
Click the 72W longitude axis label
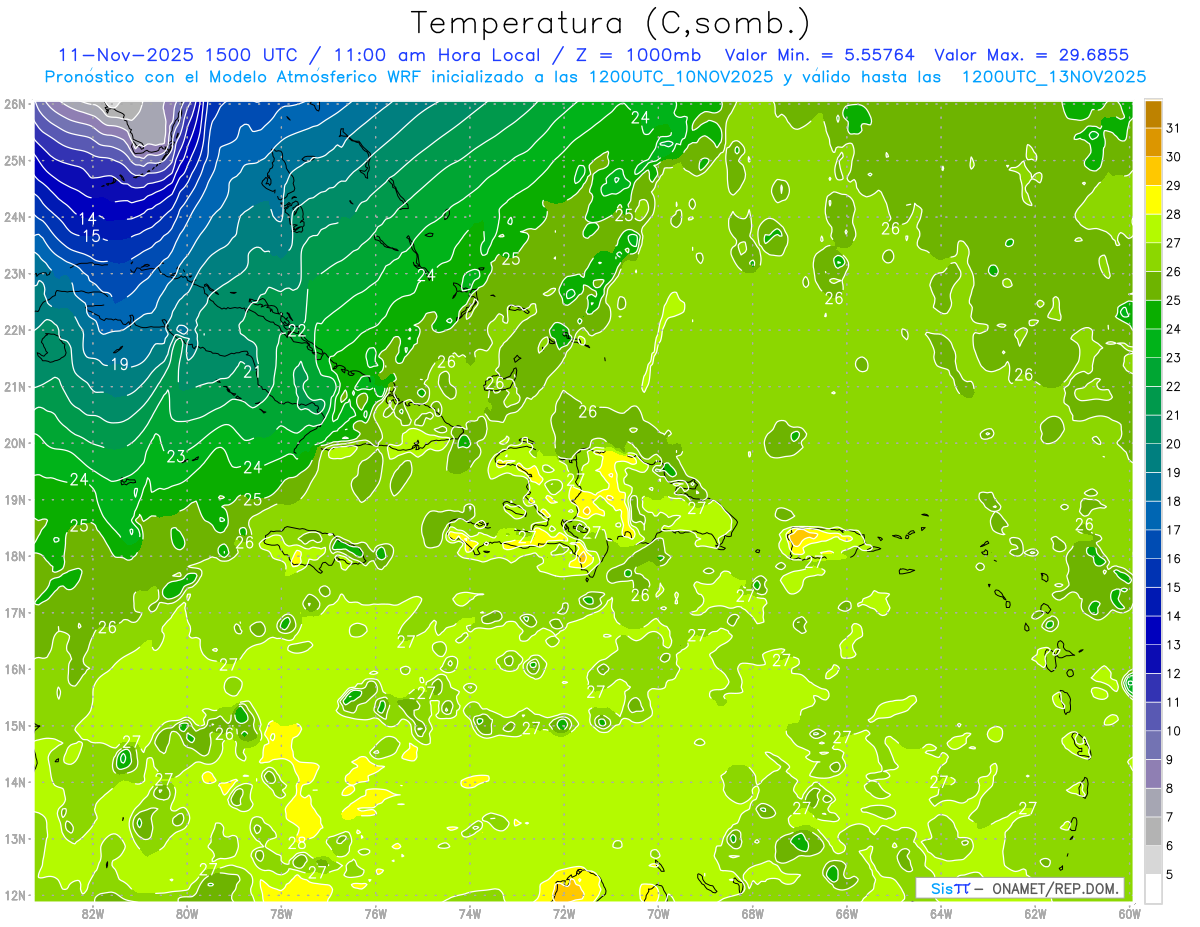pos(564,912)
